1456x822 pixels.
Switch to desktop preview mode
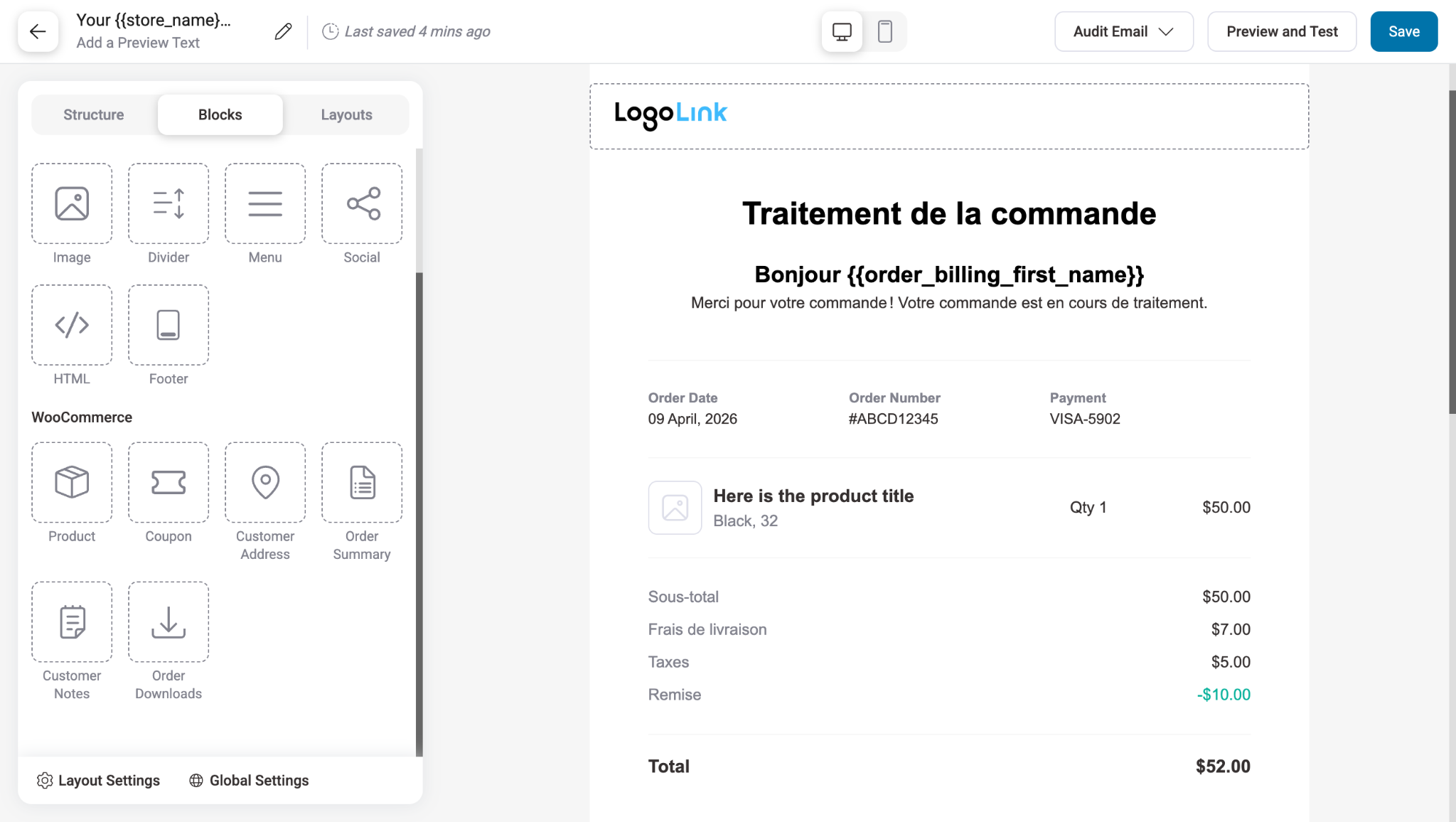point(842,31)
